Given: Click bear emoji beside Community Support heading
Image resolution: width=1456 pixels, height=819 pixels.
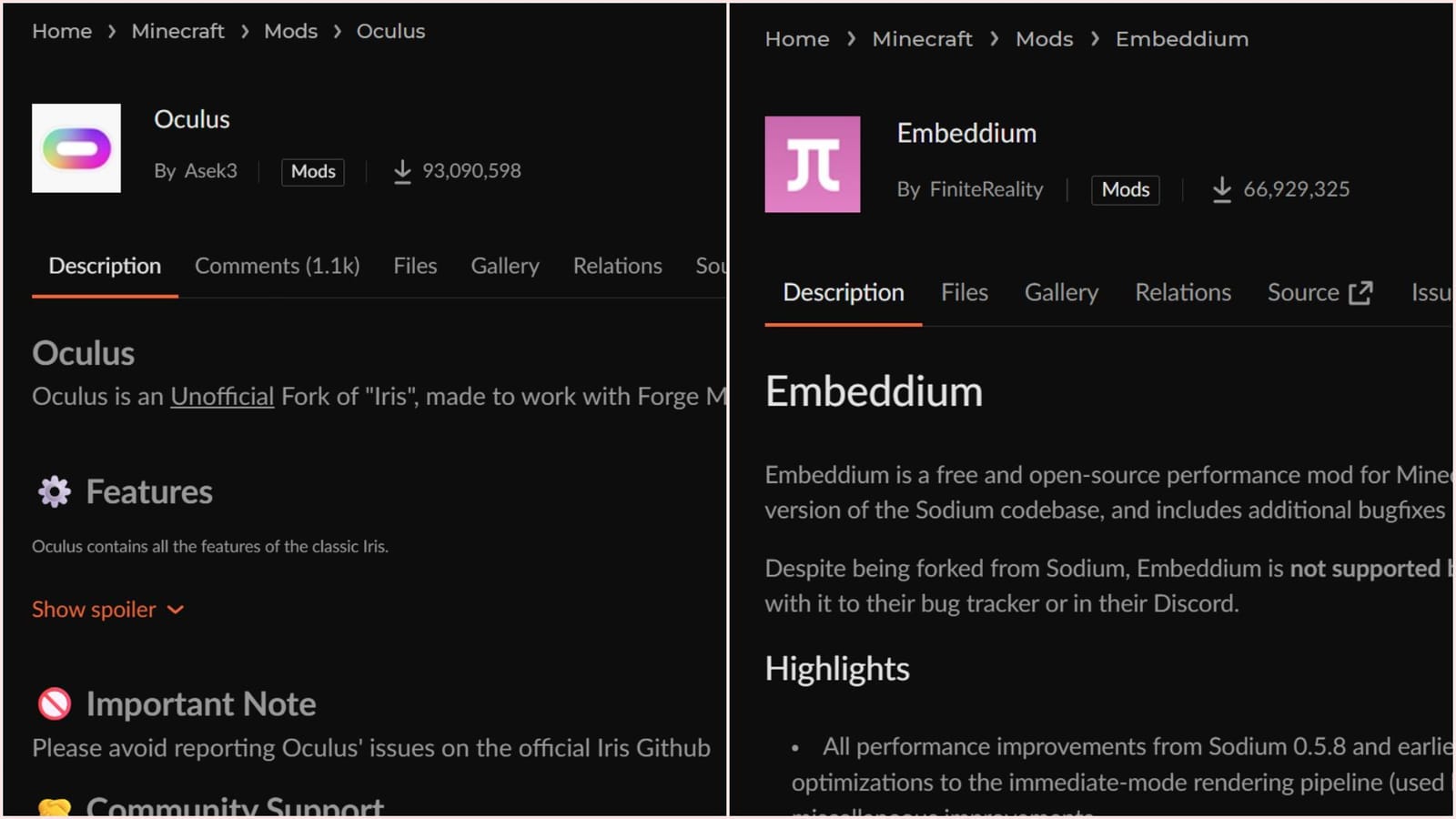Looking at the screenshot, I should coord(53,805).
